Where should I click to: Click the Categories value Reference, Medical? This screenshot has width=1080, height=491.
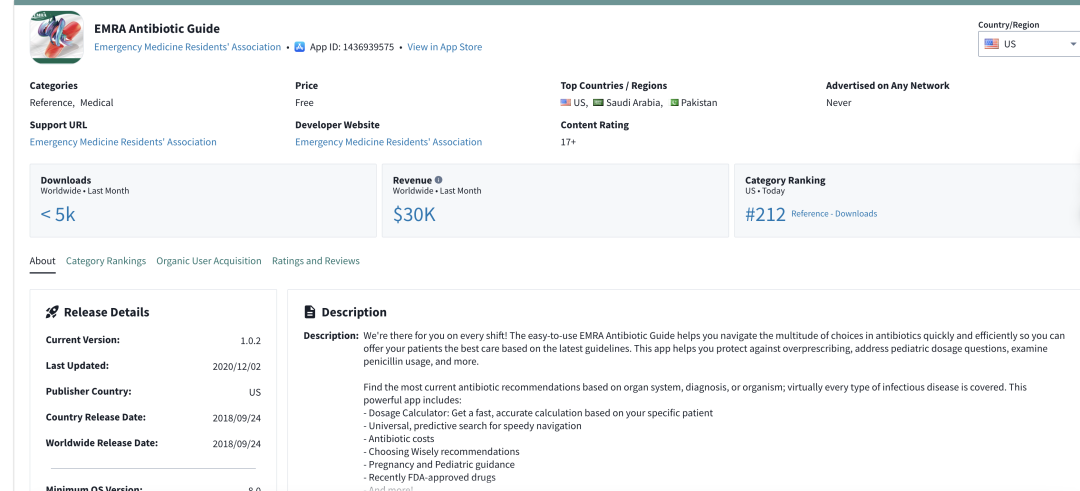(x=72, y=103)
